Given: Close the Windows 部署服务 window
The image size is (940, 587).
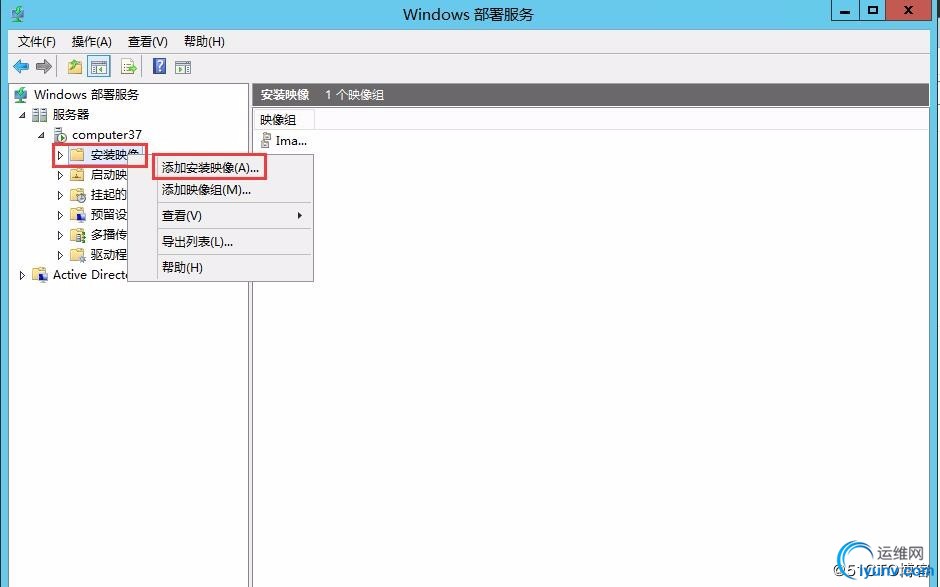Looking at the screenshot, I should click(x=908, y=11).
